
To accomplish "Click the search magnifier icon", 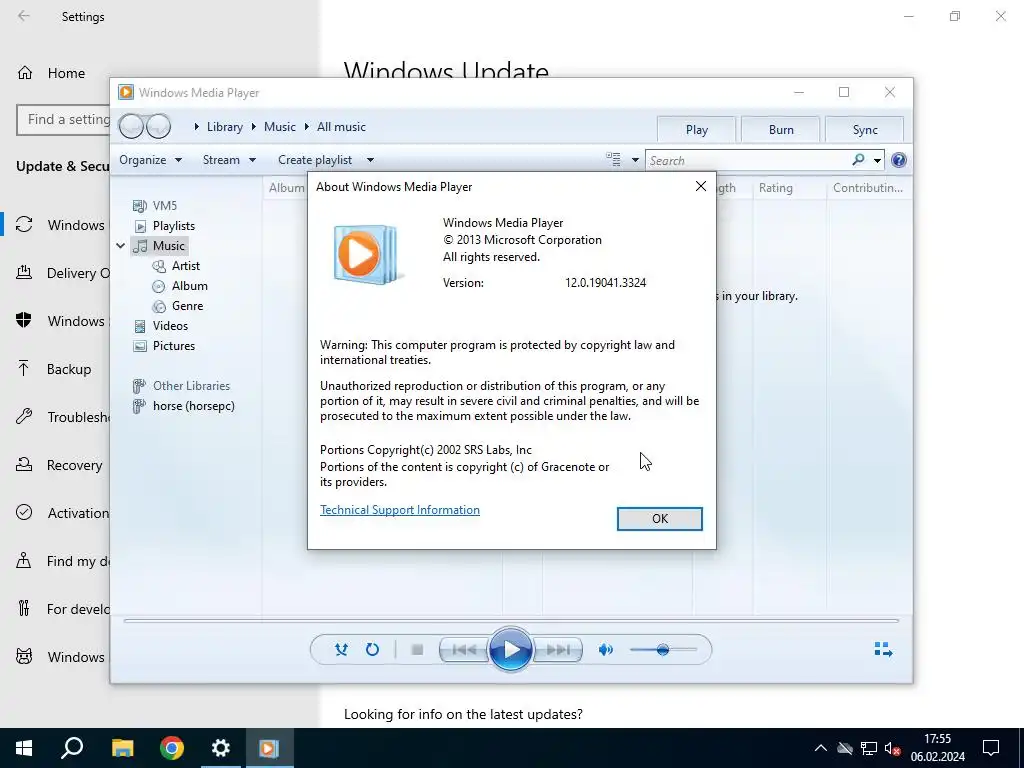I will coord(858,160).
